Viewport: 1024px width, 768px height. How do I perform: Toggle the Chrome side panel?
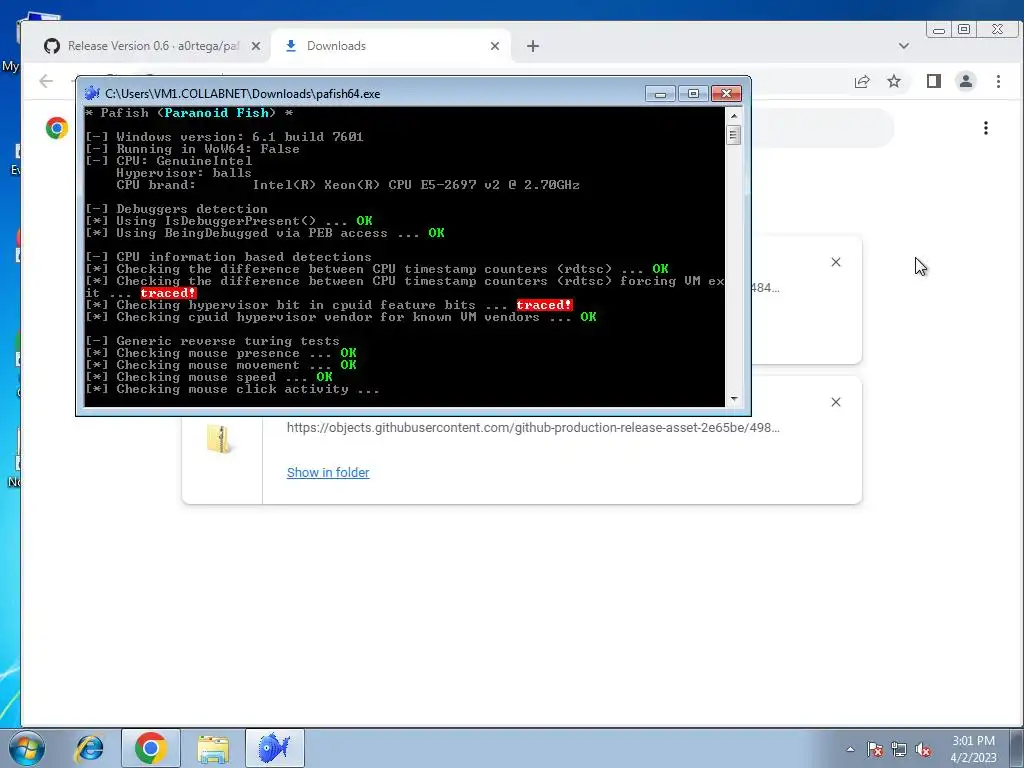(x=934, y=81)
